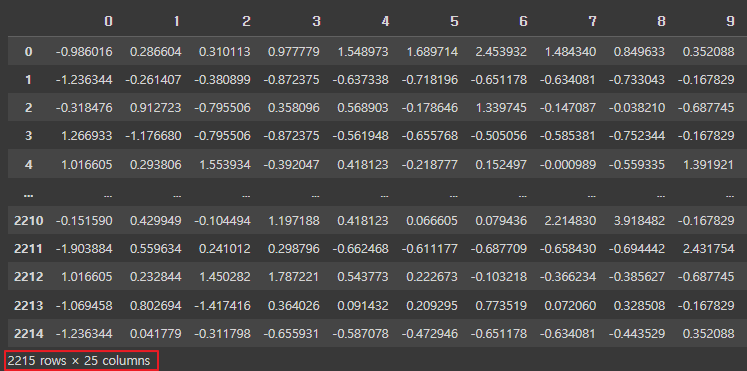Select cell 0.559634
This screenshot has height=371, width=747.
tap(156, 249)
